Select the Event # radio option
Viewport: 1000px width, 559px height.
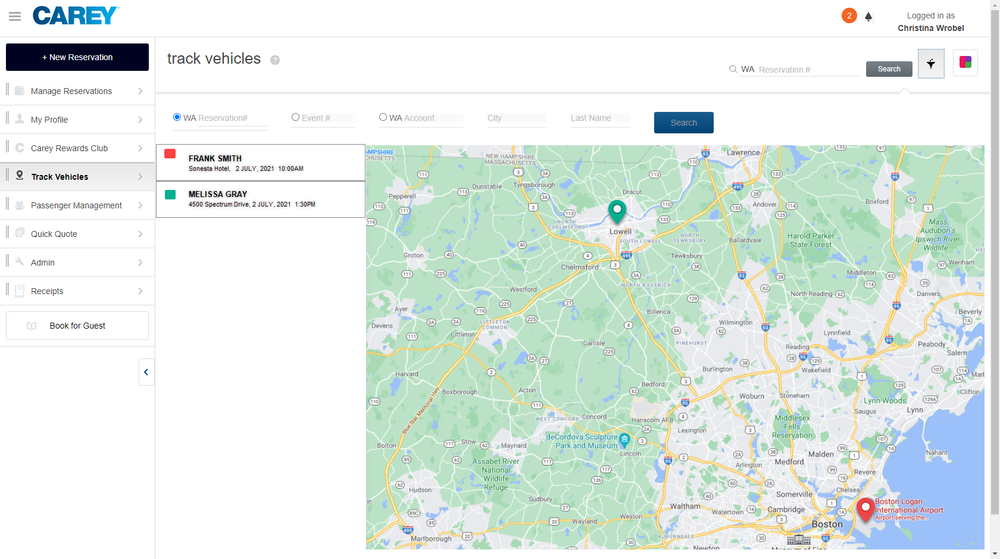point(295,117)
